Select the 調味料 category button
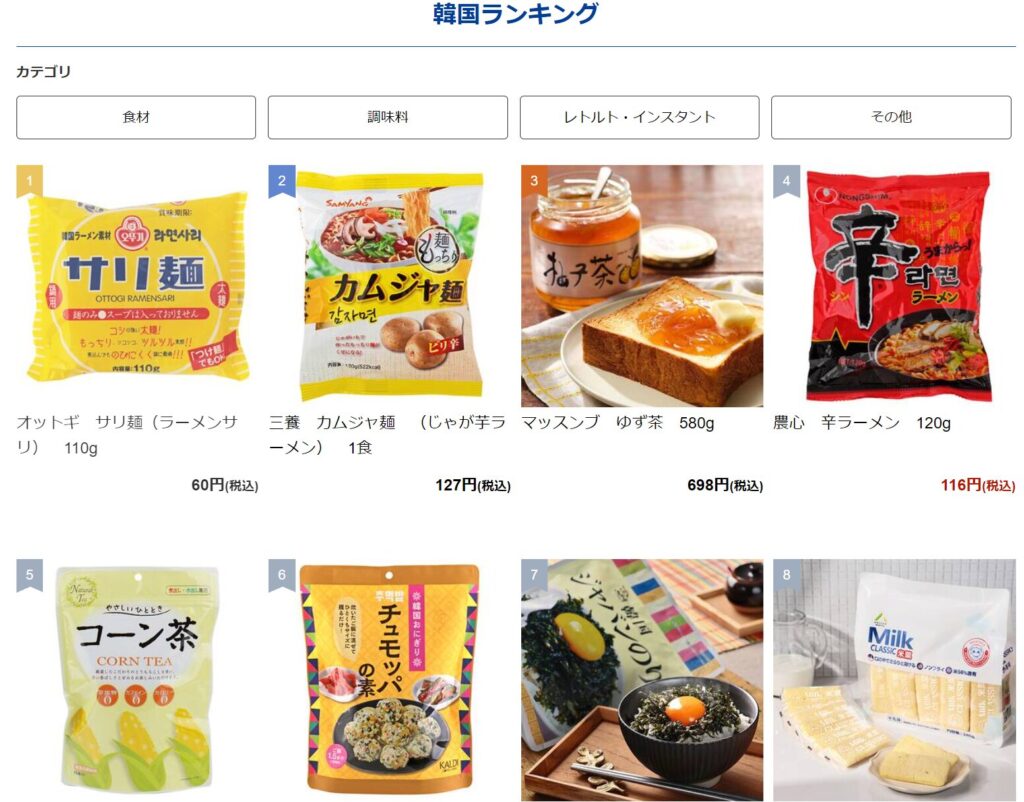This screenshot has height=802, width=1024. point(387,118)
